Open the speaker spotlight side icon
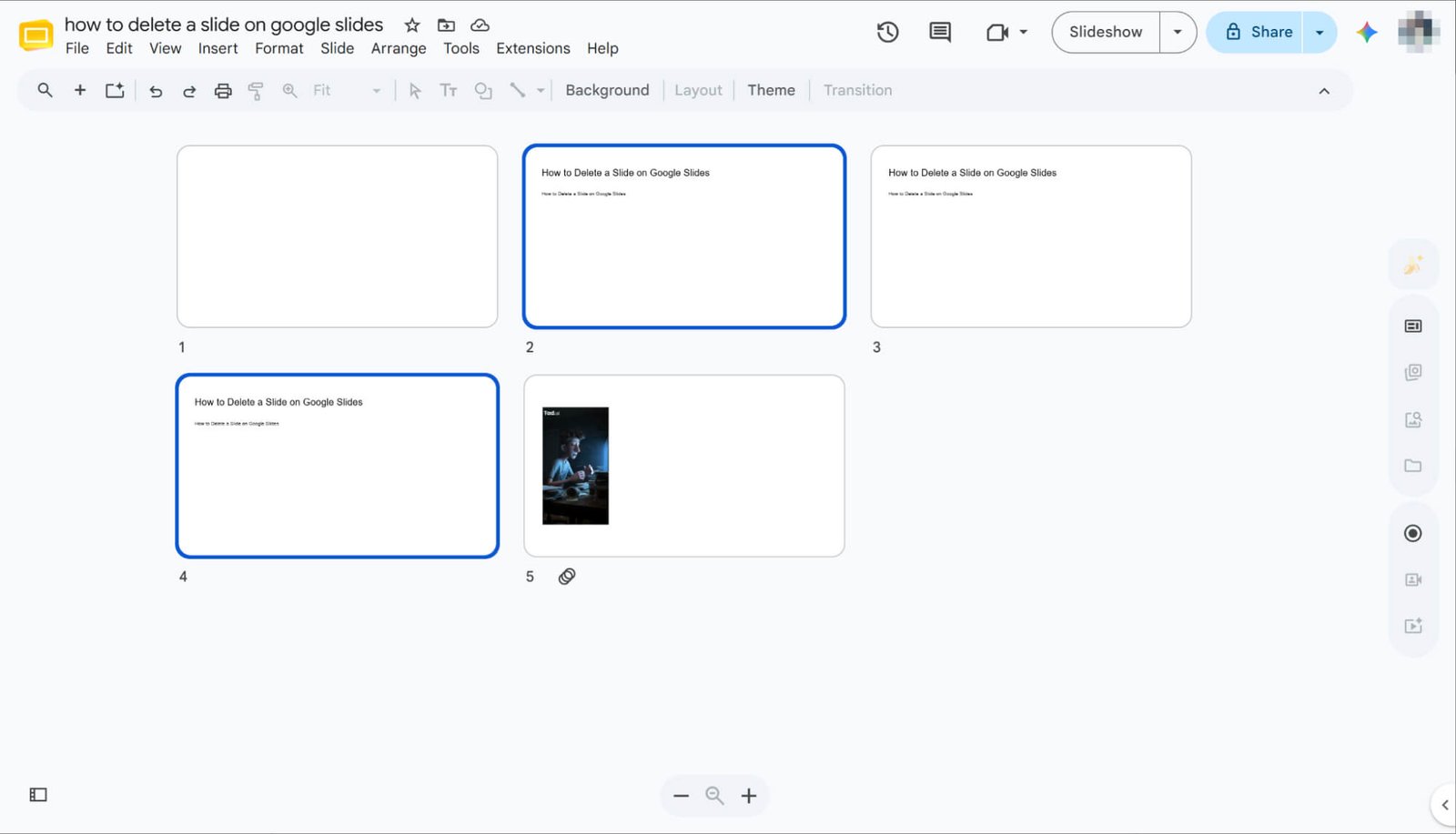This screenshot has height=834, width=1456. [x=1413, y=579]
